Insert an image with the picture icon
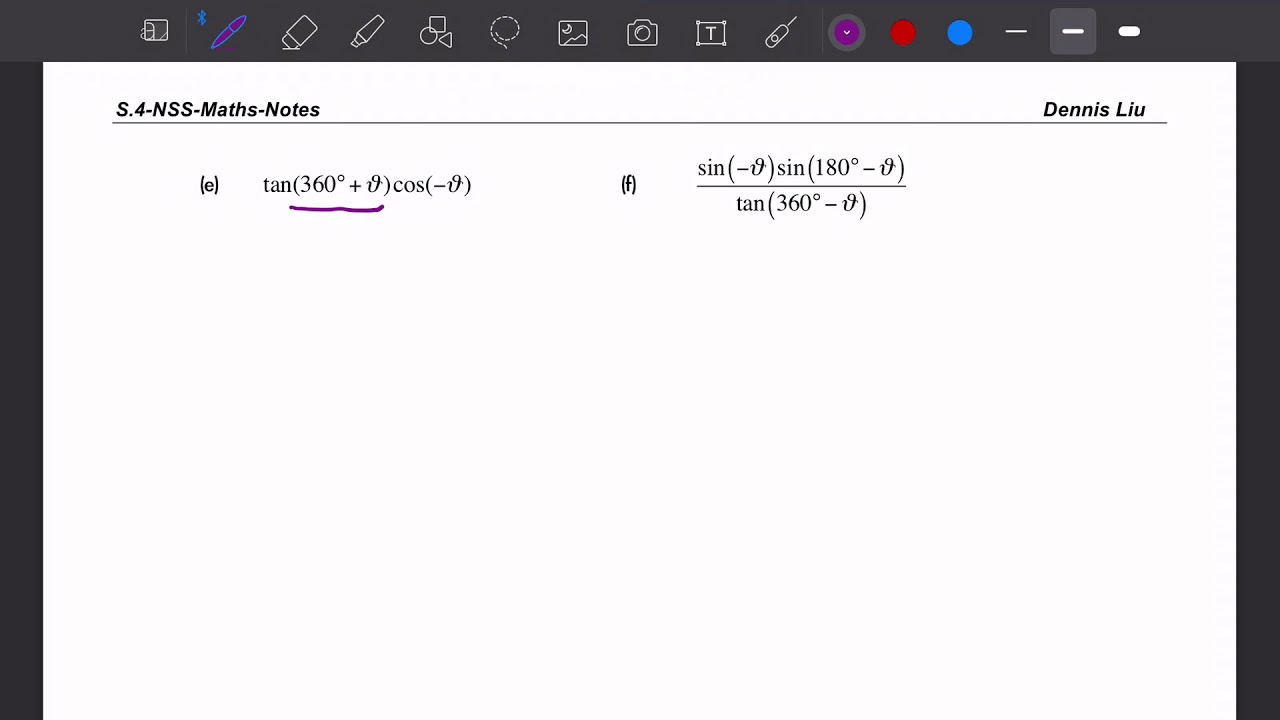Screen dimensions: 1280x720 [x=573, y=33]
